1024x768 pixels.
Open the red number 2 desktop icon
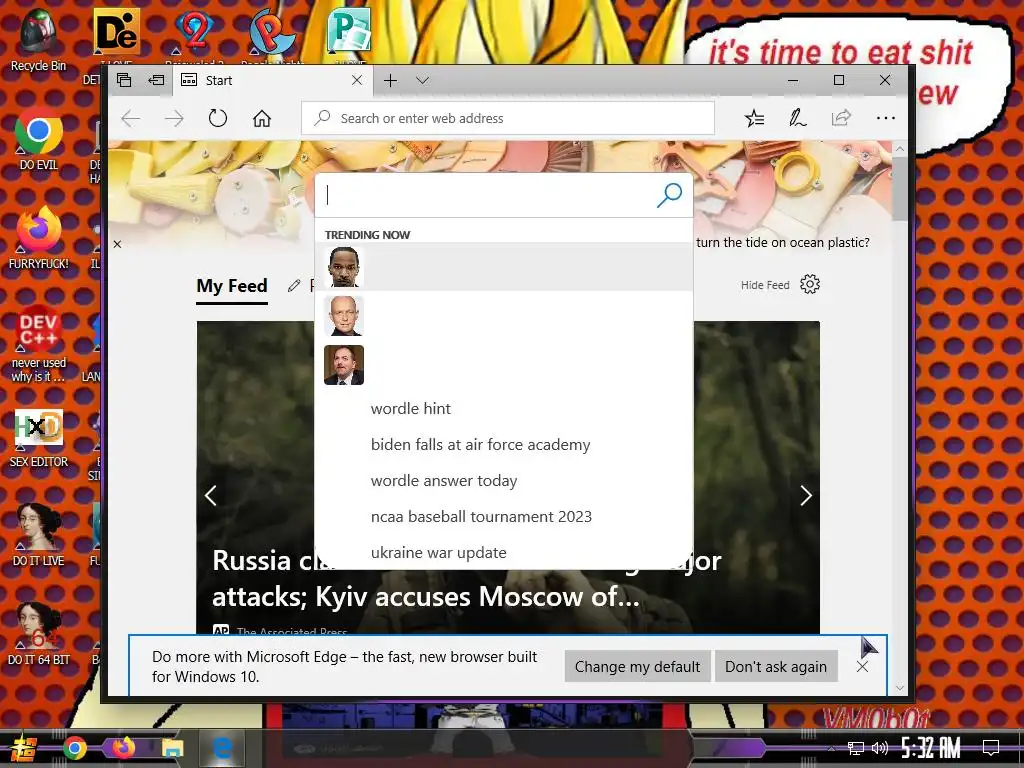point(194,31)
